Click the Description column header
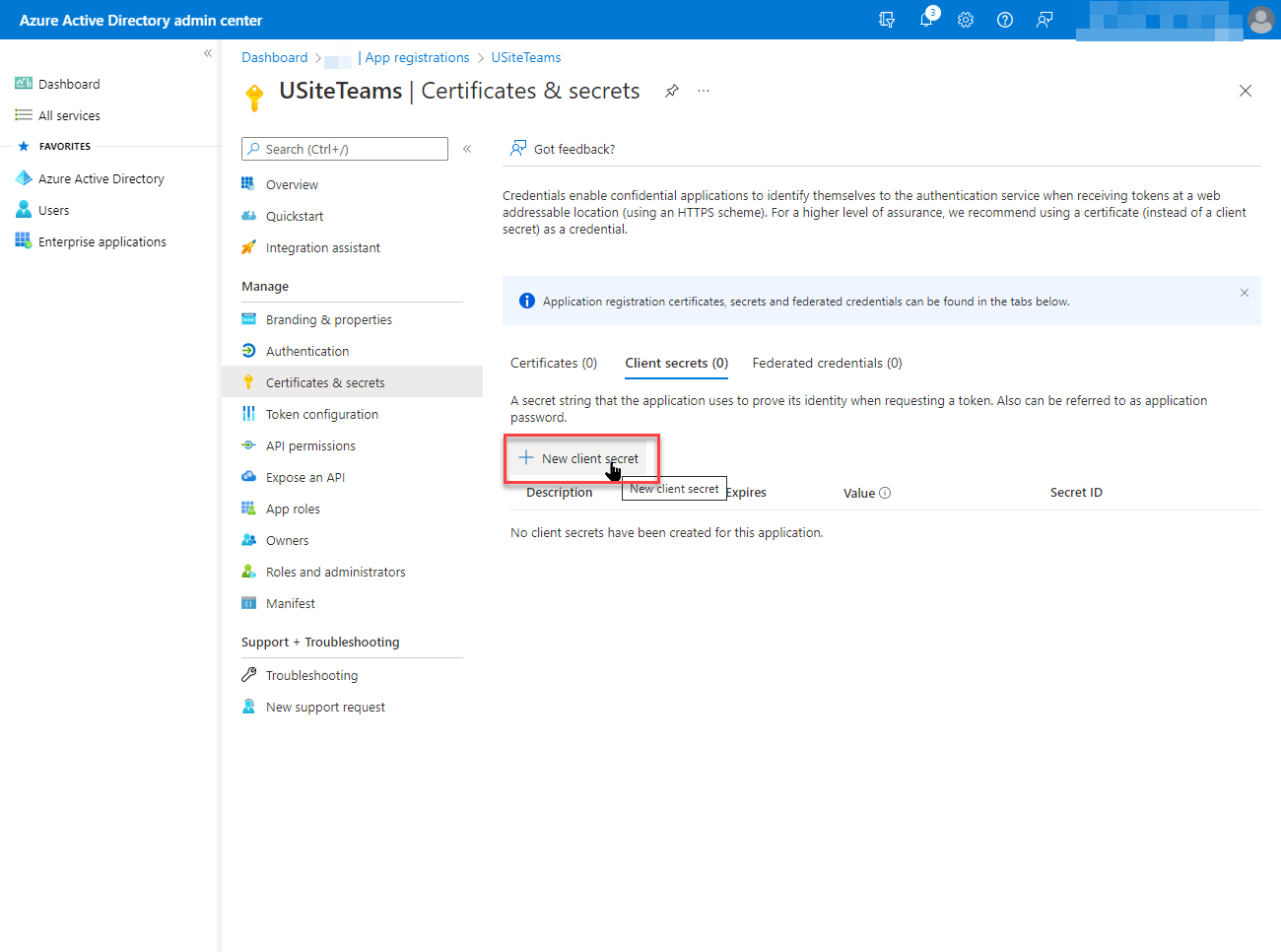The width and height of the screenshot is (1281, 952). click(560, 493)
